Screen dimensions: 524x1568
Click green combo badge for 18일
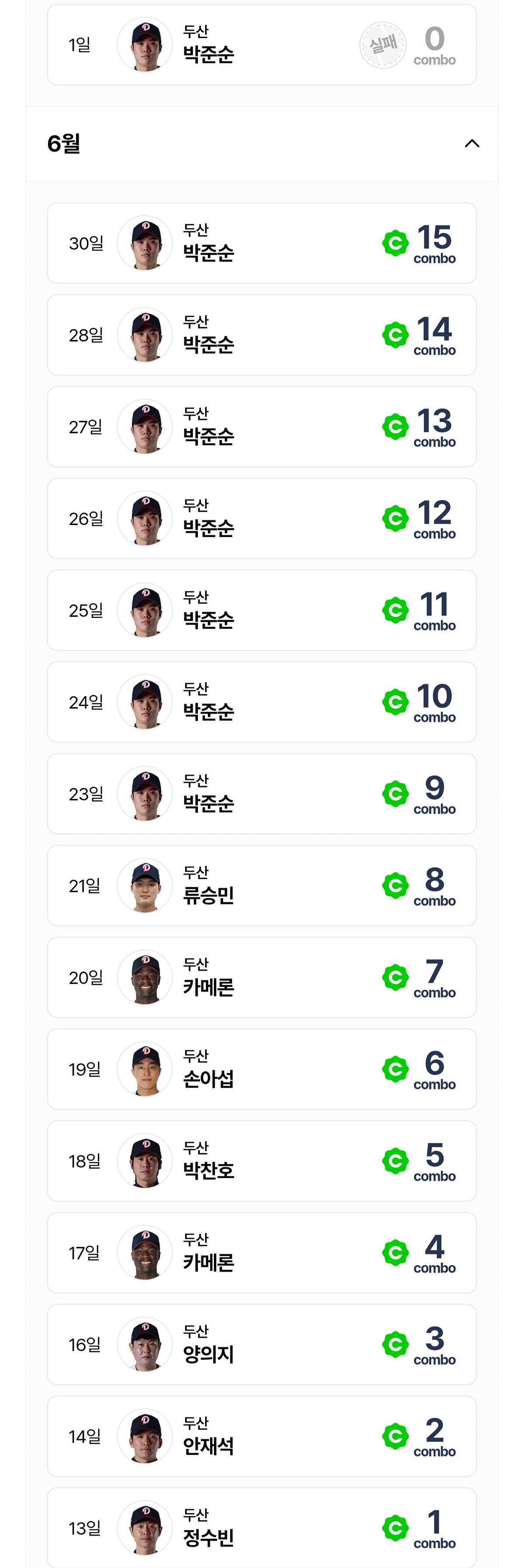395,1161
